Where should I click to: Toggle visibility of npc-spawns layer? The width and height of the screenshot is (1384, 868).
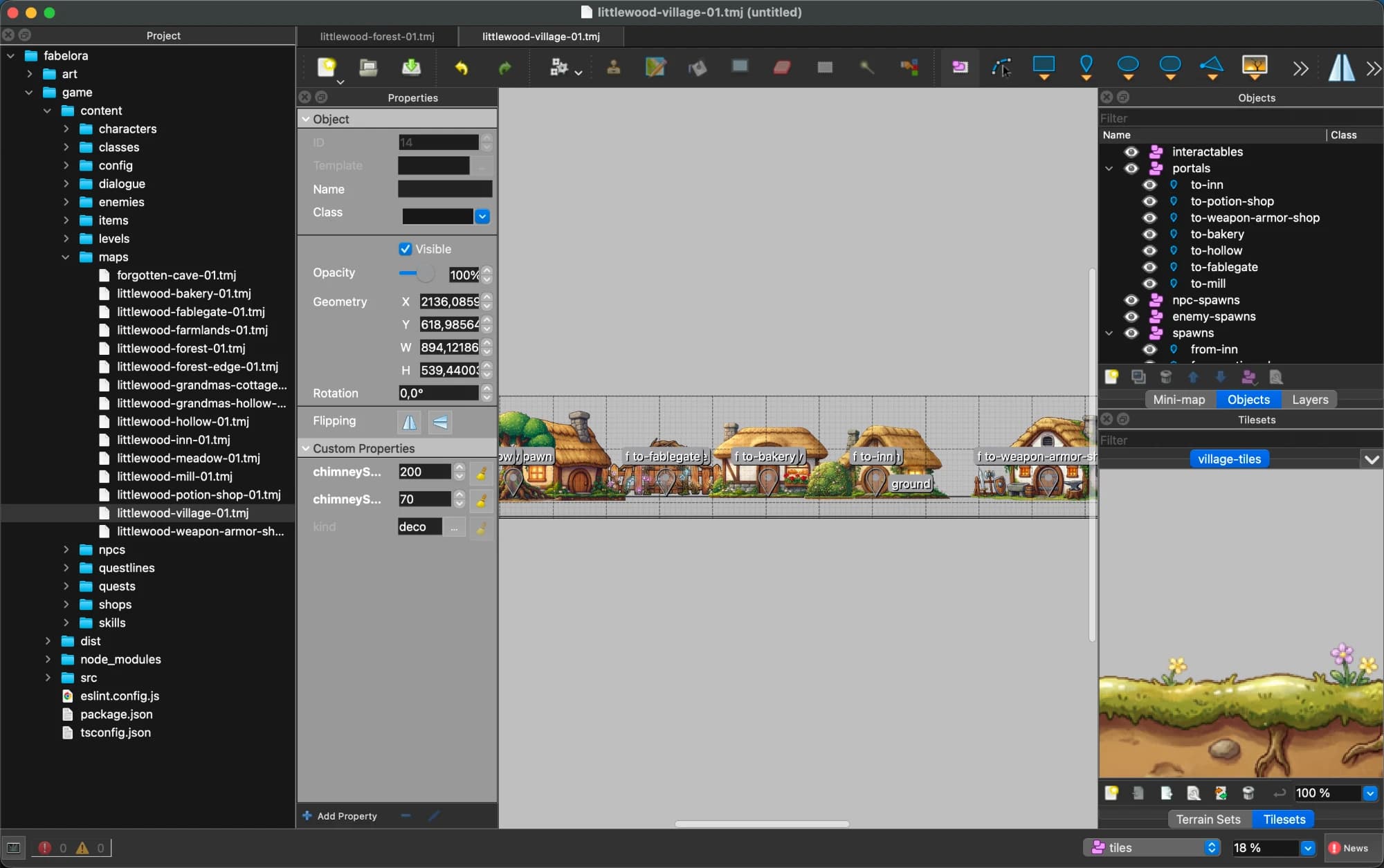[1131, 300]
